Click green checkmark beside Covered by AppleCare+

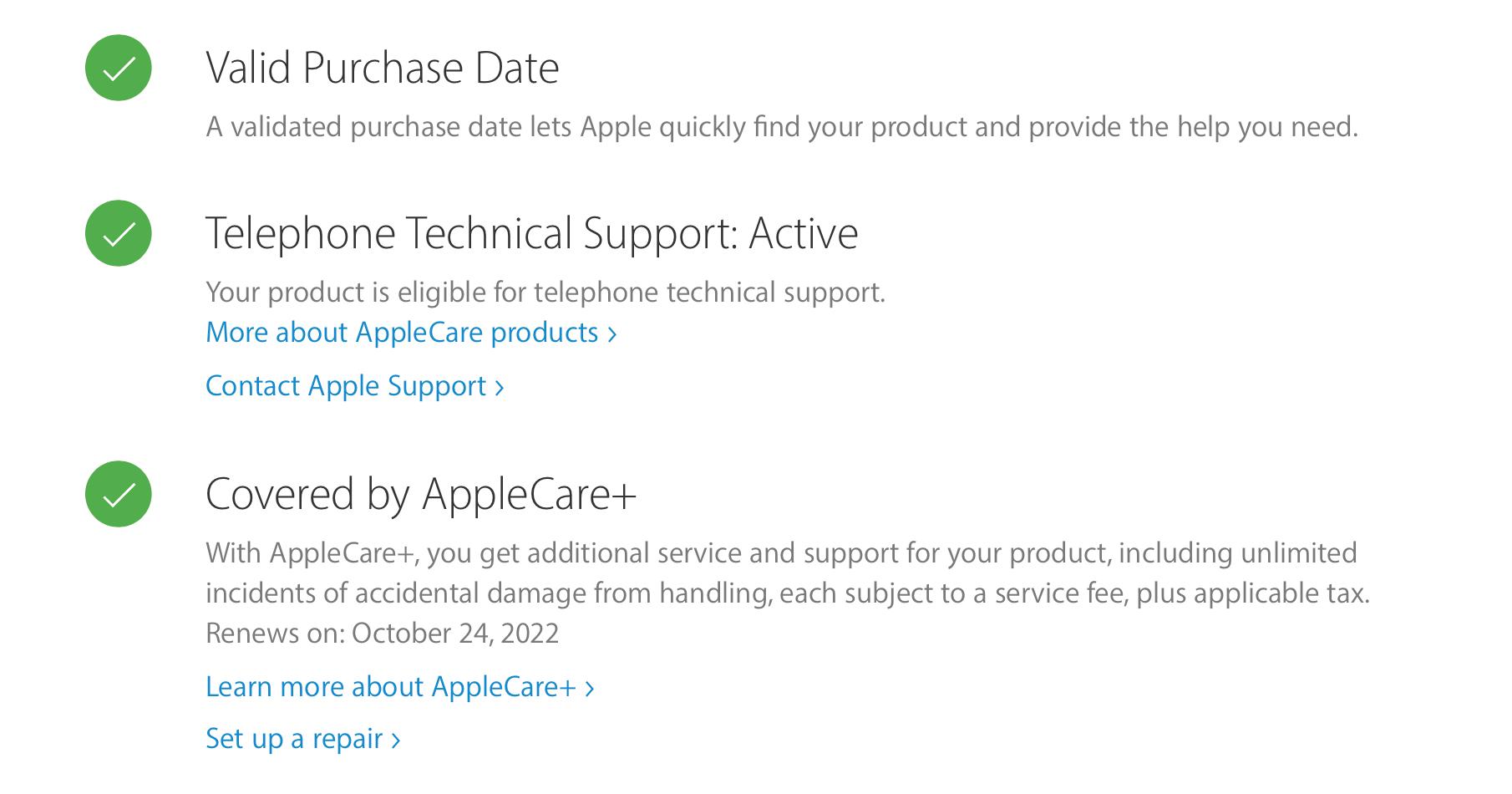click(118, 494)
